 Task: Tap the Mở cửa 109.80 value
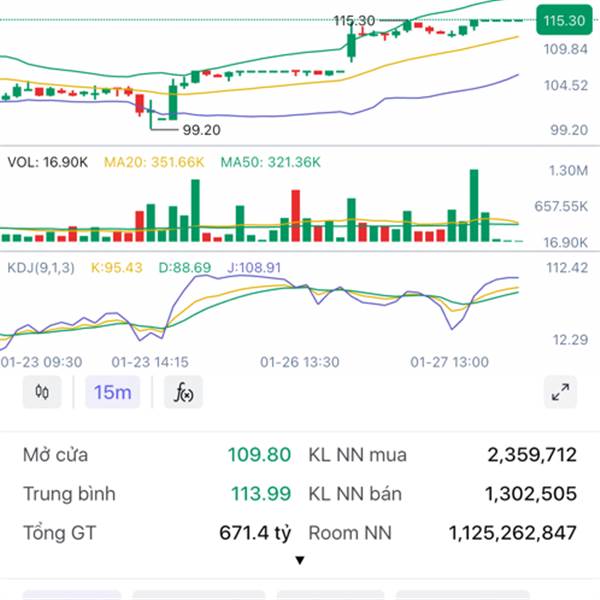[259, 455]
